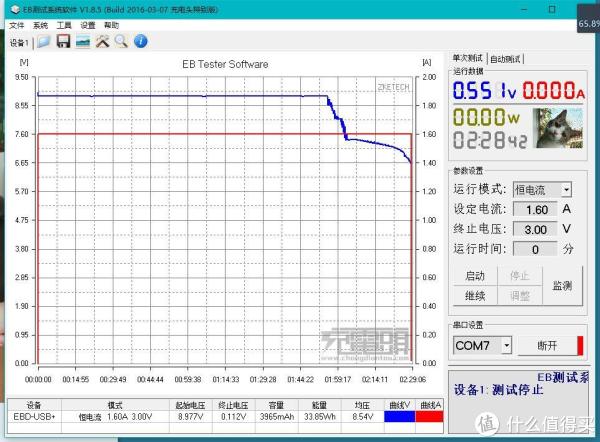
Task: Expand the COM7 serial port dropdown
Action: coord(507,346)
